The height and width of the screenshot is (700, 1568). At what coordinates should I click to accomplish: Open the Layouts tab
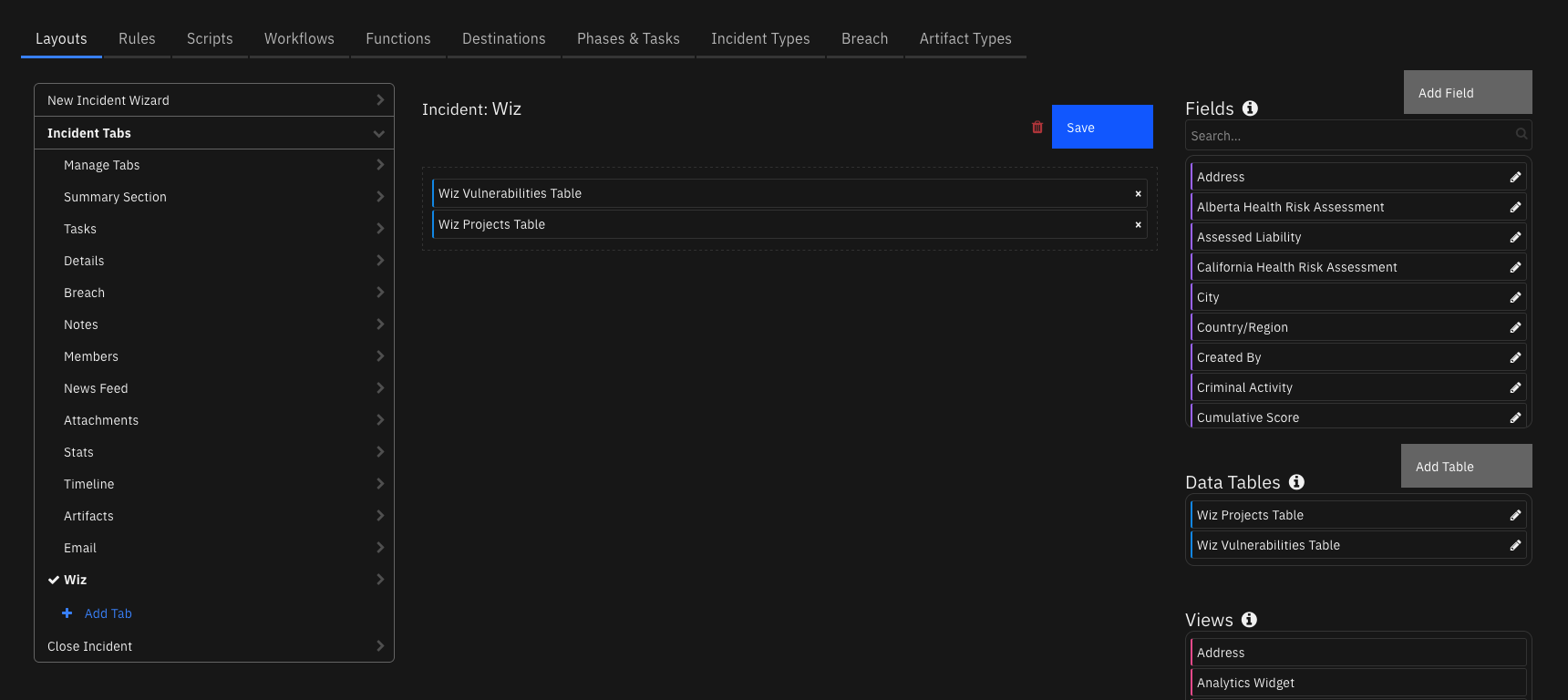(61, 38)
